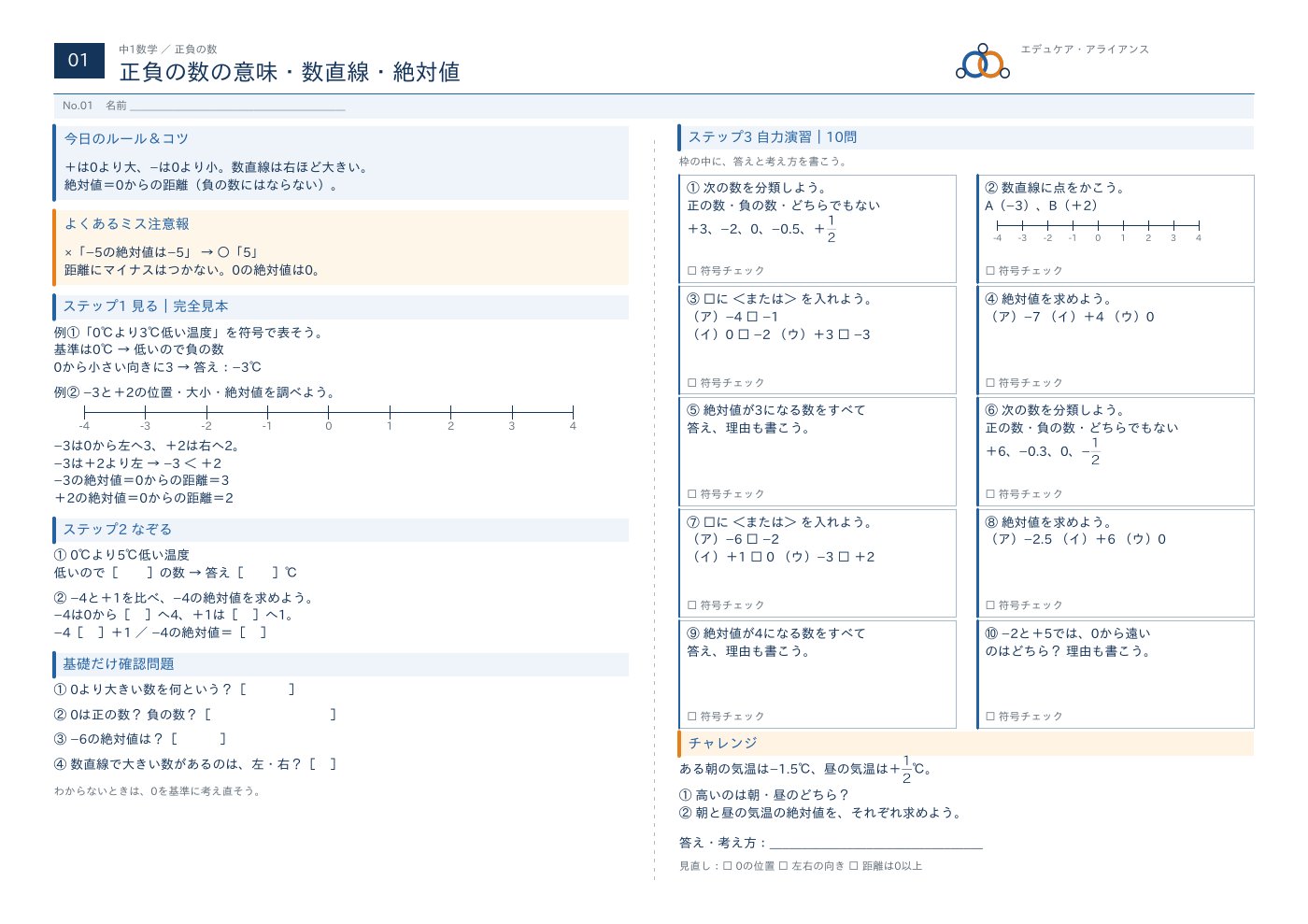
Task: Tick the "距離は0以上" review checkbox
Action: point(853,866)
